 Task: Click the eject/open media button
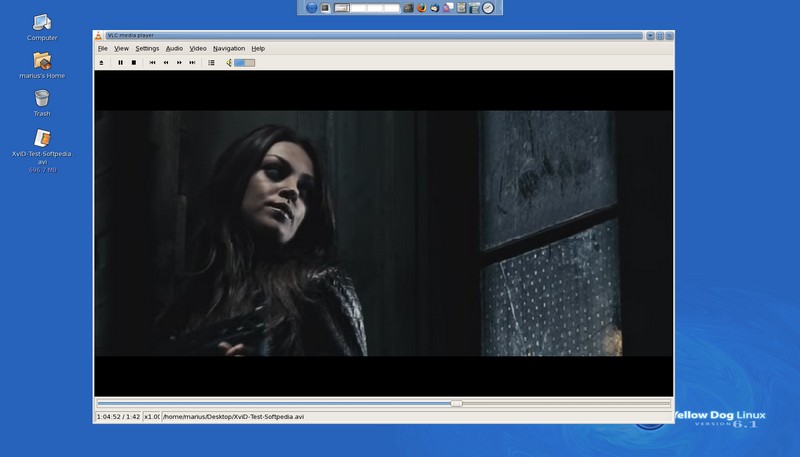pyautogui.click(x=102, y=63)
